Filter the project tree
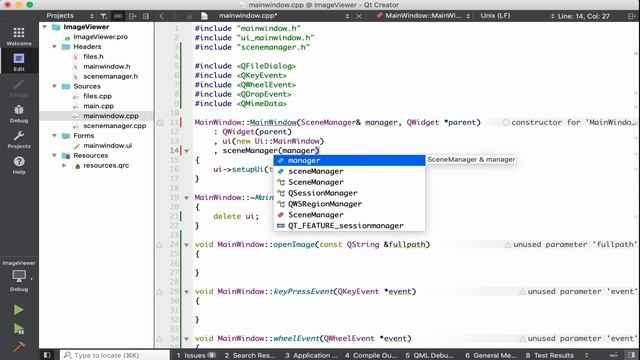640x360 pixels. (x=104, y=16)
